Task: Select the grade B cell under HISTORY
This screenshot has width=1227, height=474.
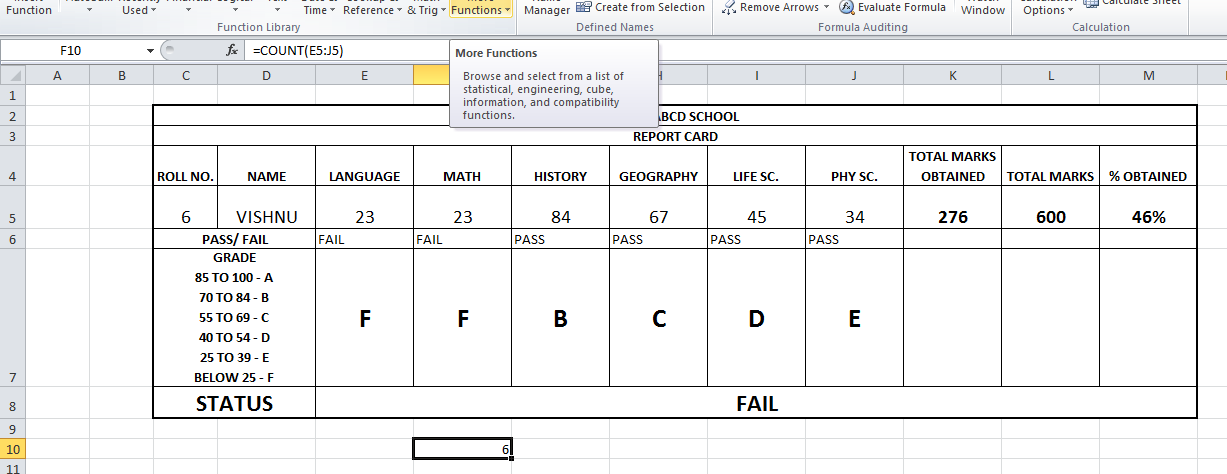Action: (x=560, y=318)
